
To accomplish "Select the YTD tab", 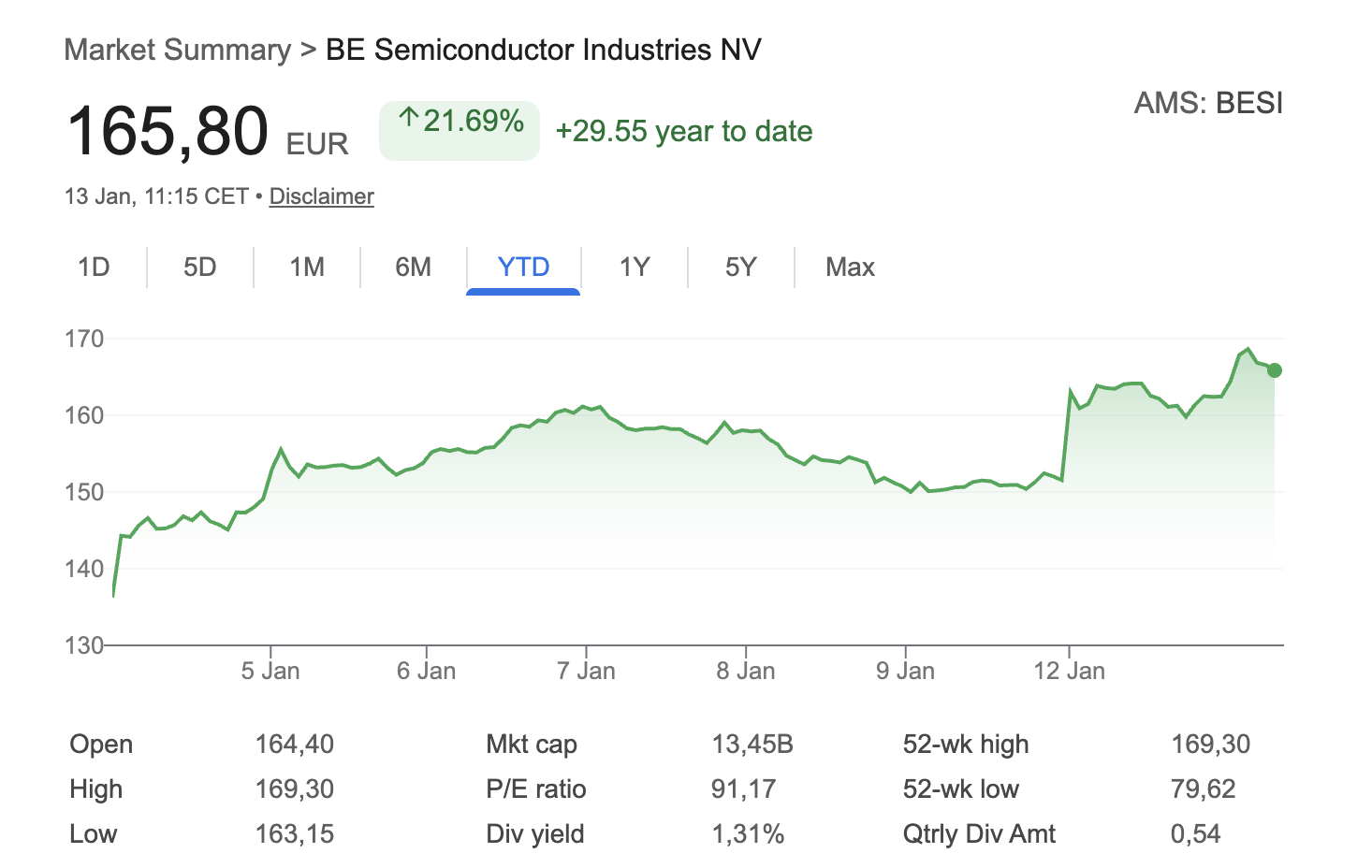I will (523, 268).
